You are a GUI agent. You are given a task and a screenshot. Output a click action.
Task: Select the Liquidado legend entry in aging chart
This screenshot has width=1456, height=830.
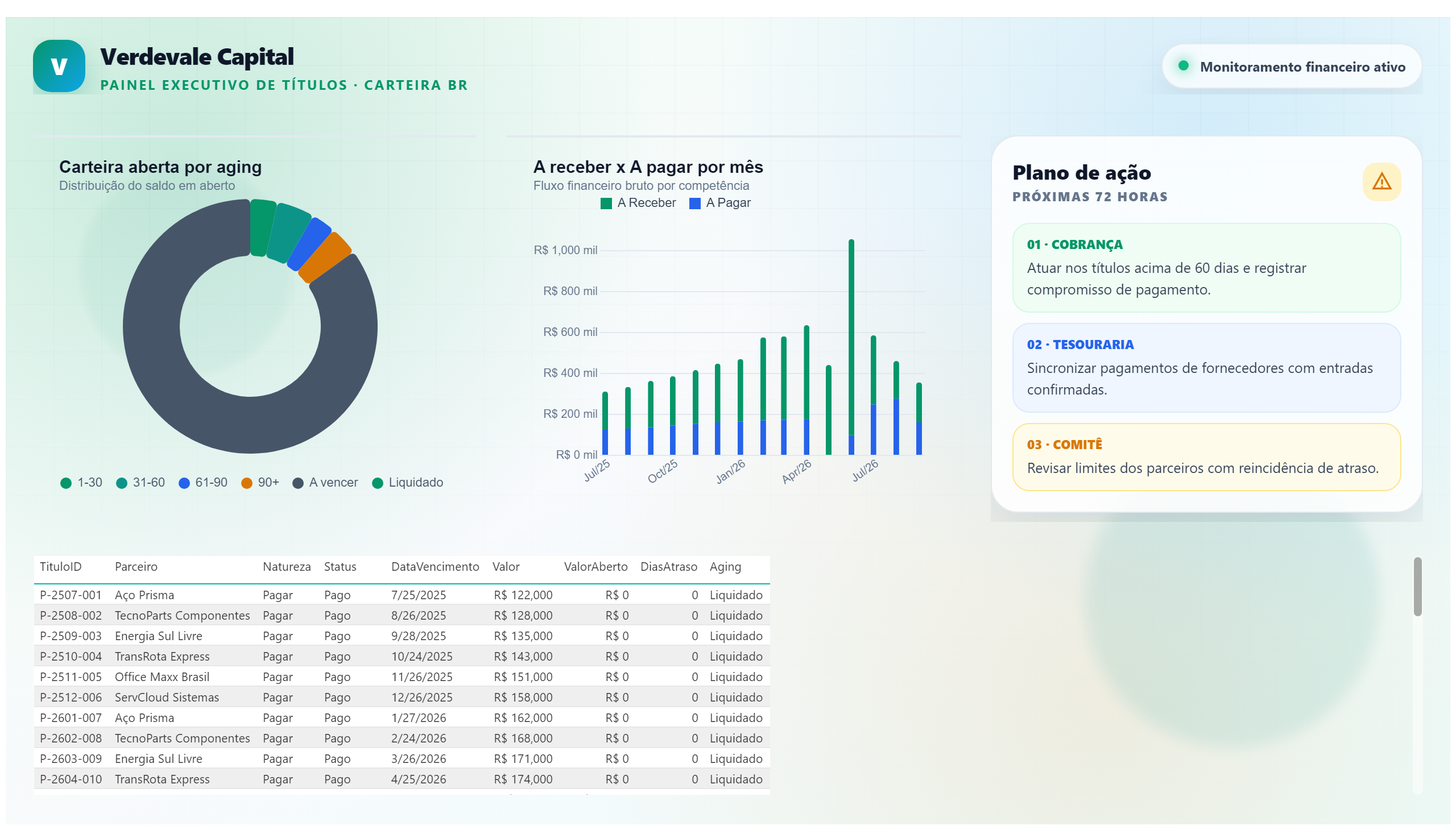pos(407,483)
